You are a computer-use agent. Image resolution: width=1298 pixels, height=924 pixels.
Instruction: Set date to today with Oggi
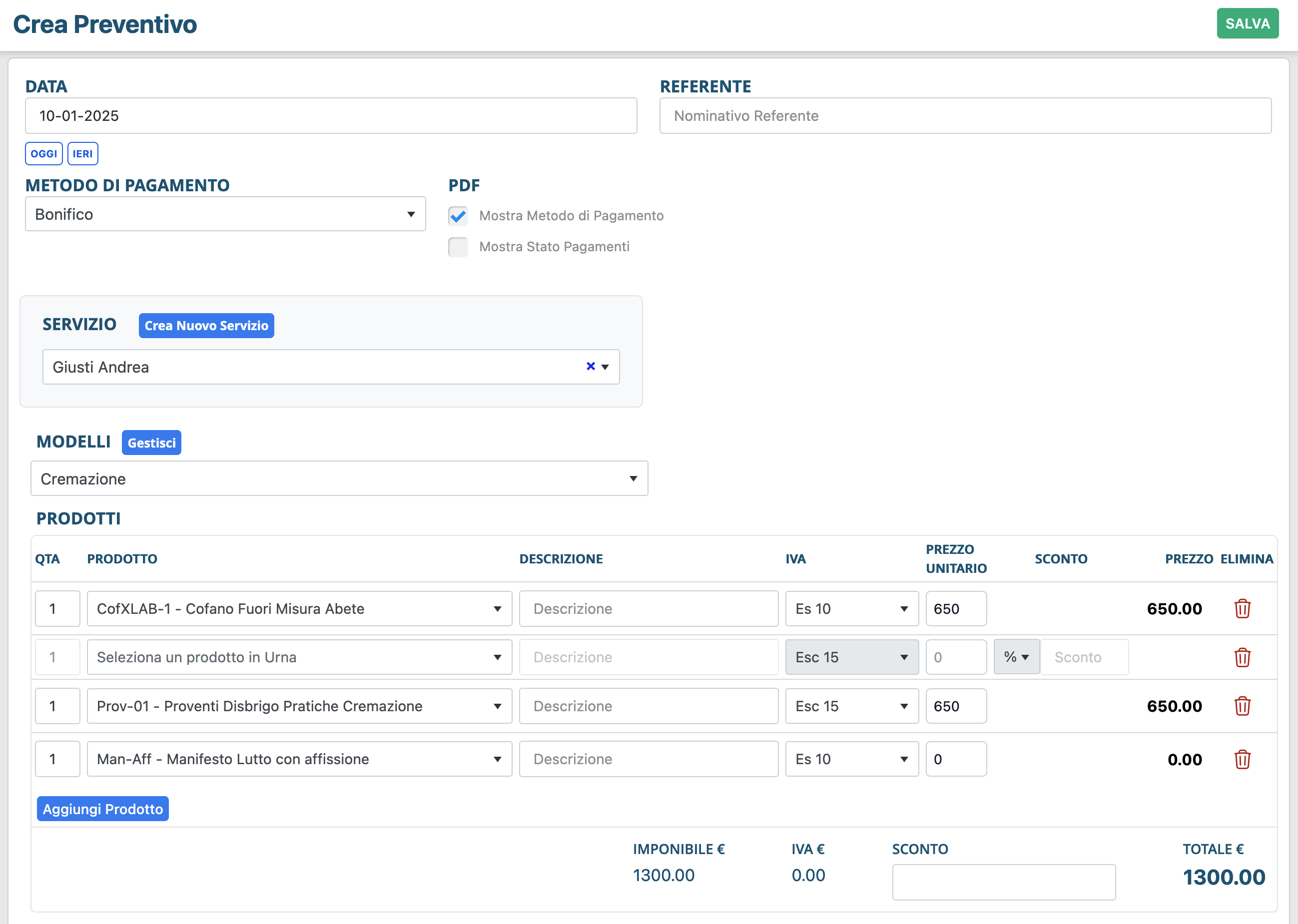coord(44,154)
